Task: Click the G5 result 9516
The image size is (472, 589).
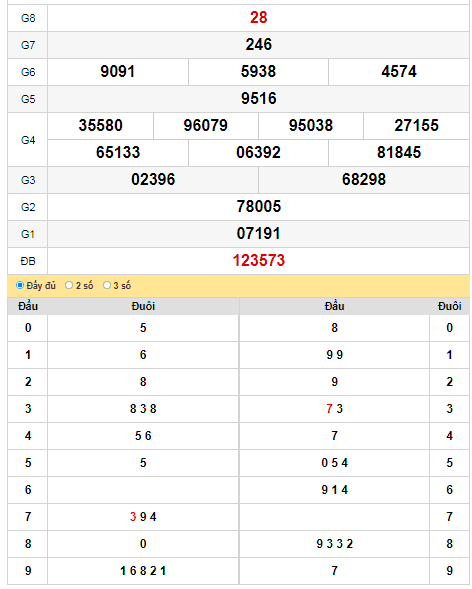Action: [x=259, y=99]
